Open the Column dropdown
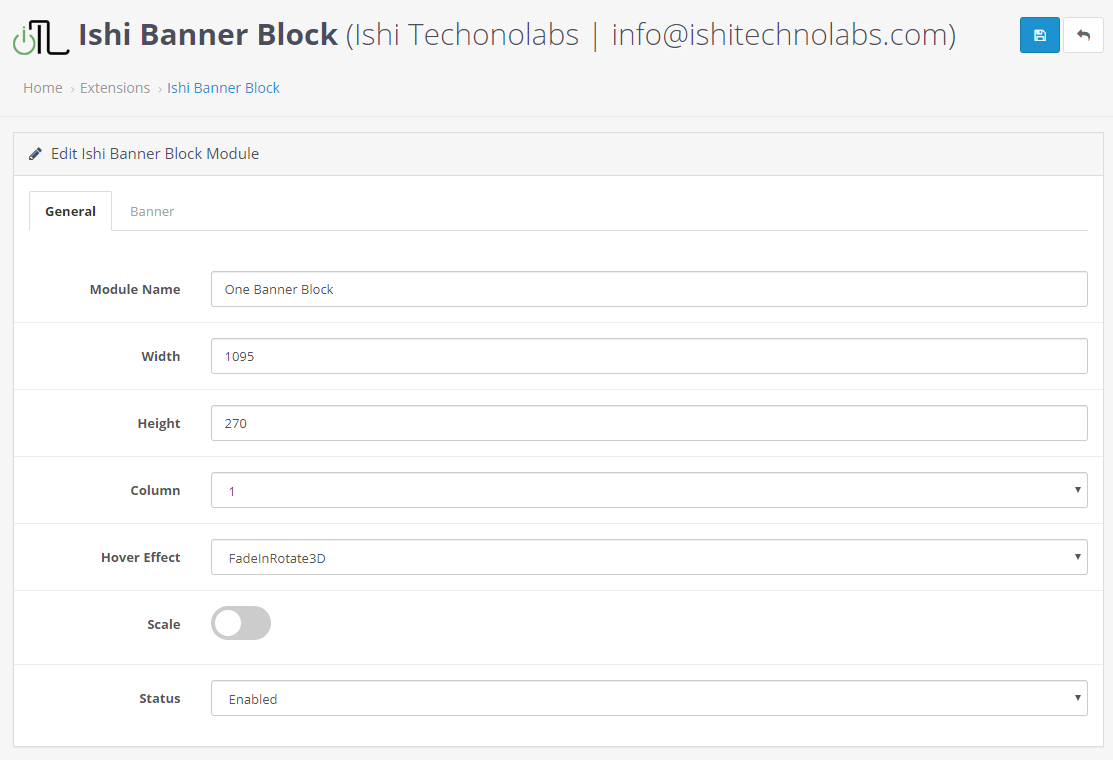This screenshot has height=760, width=1113. 648,490
